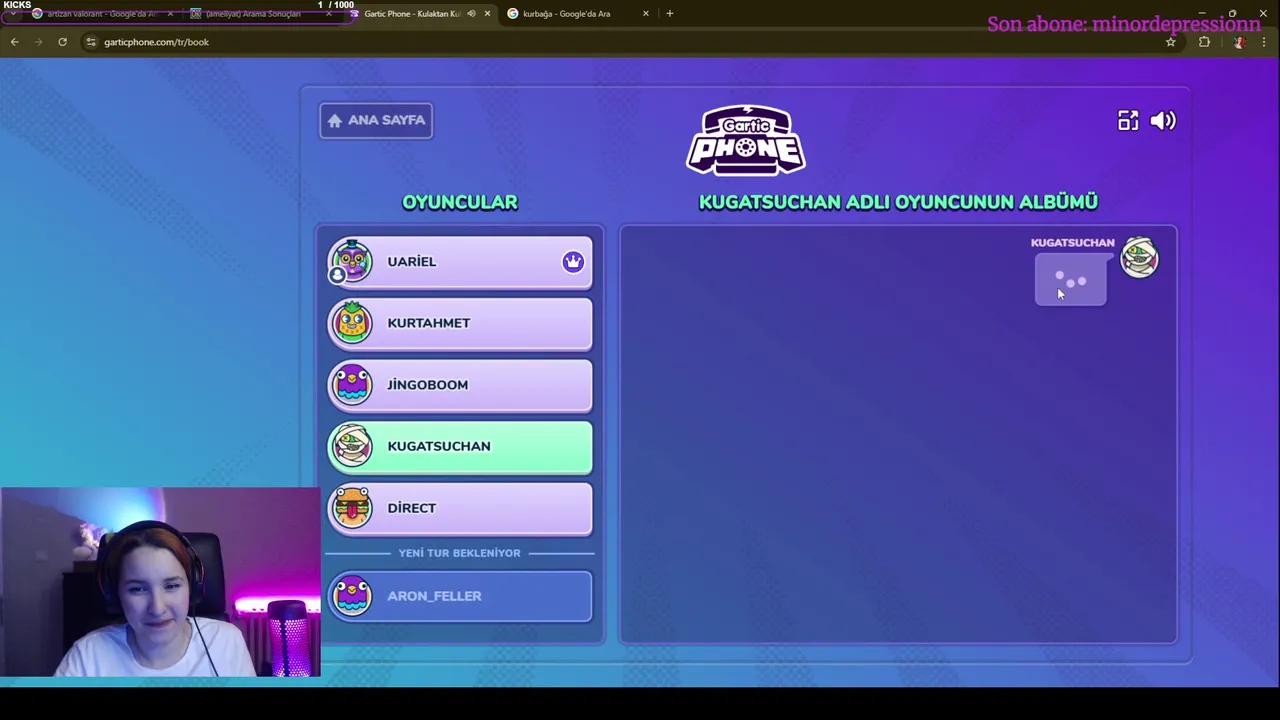Image resolution: width=1280 pixels, height=720 pixels.
Task: Close the Gartic Phone browser tab
Action: tap(487, 14)
